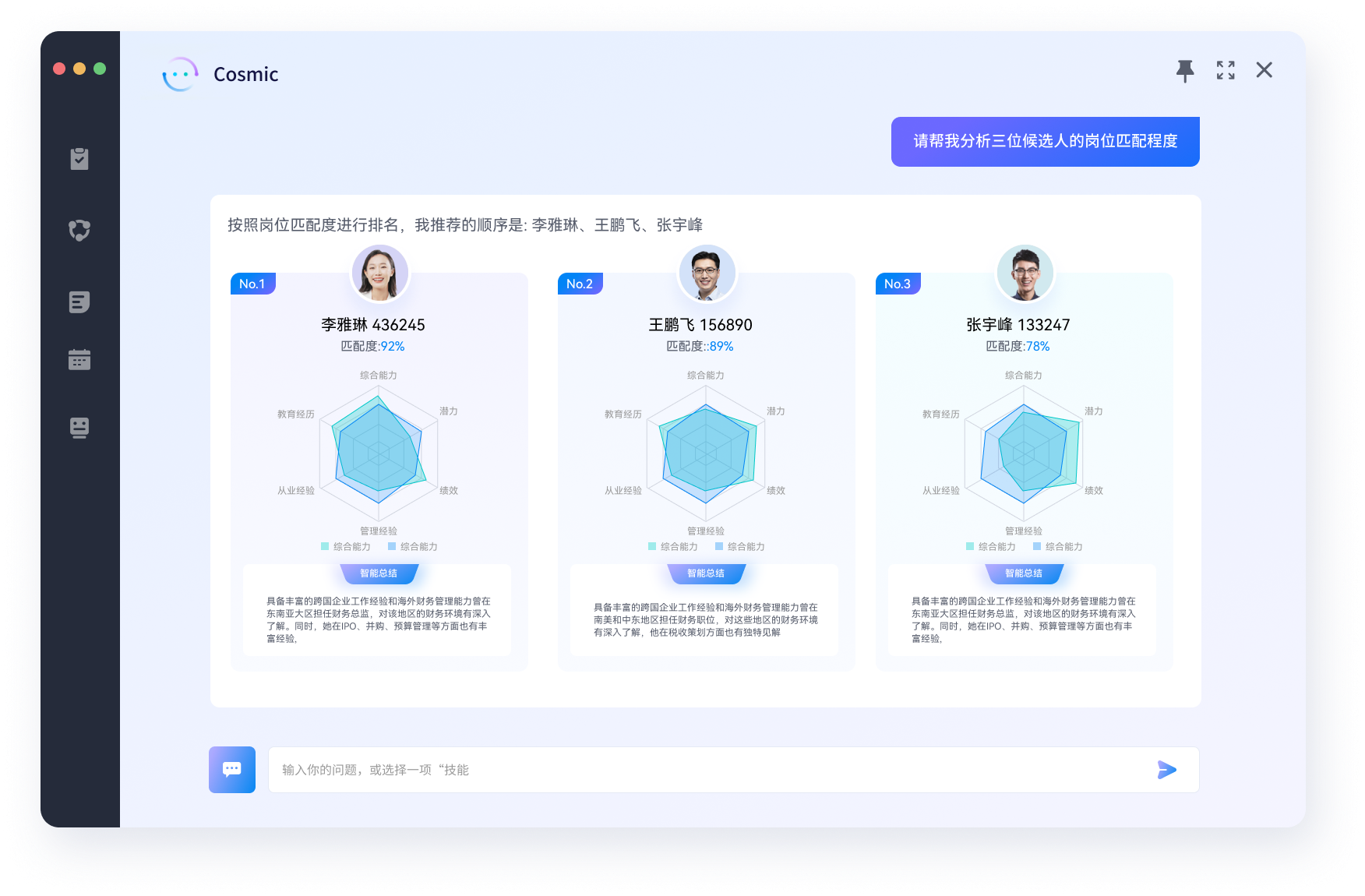Screen dimensions: 1365x896
Task: Toggle the green legend swatch in 张宇峰's chart
Action: coord(970,547)
